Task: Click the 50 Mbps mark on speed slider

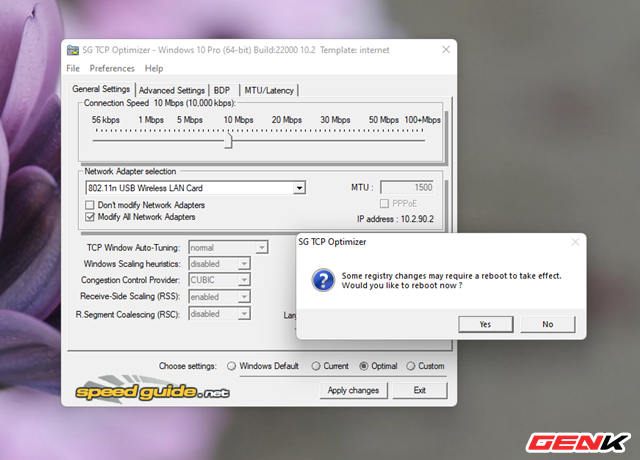Action: pos(383,120)
